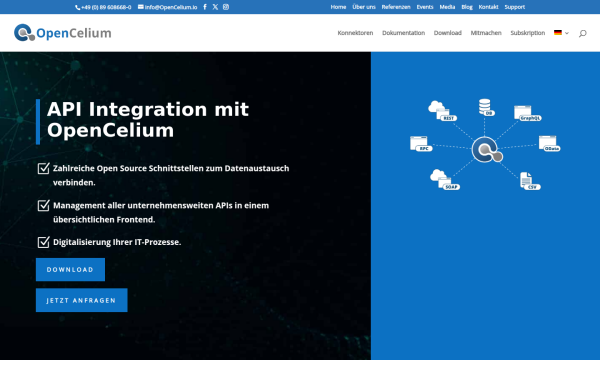Open Referenzen in top menu

click(x=396, y=7)
